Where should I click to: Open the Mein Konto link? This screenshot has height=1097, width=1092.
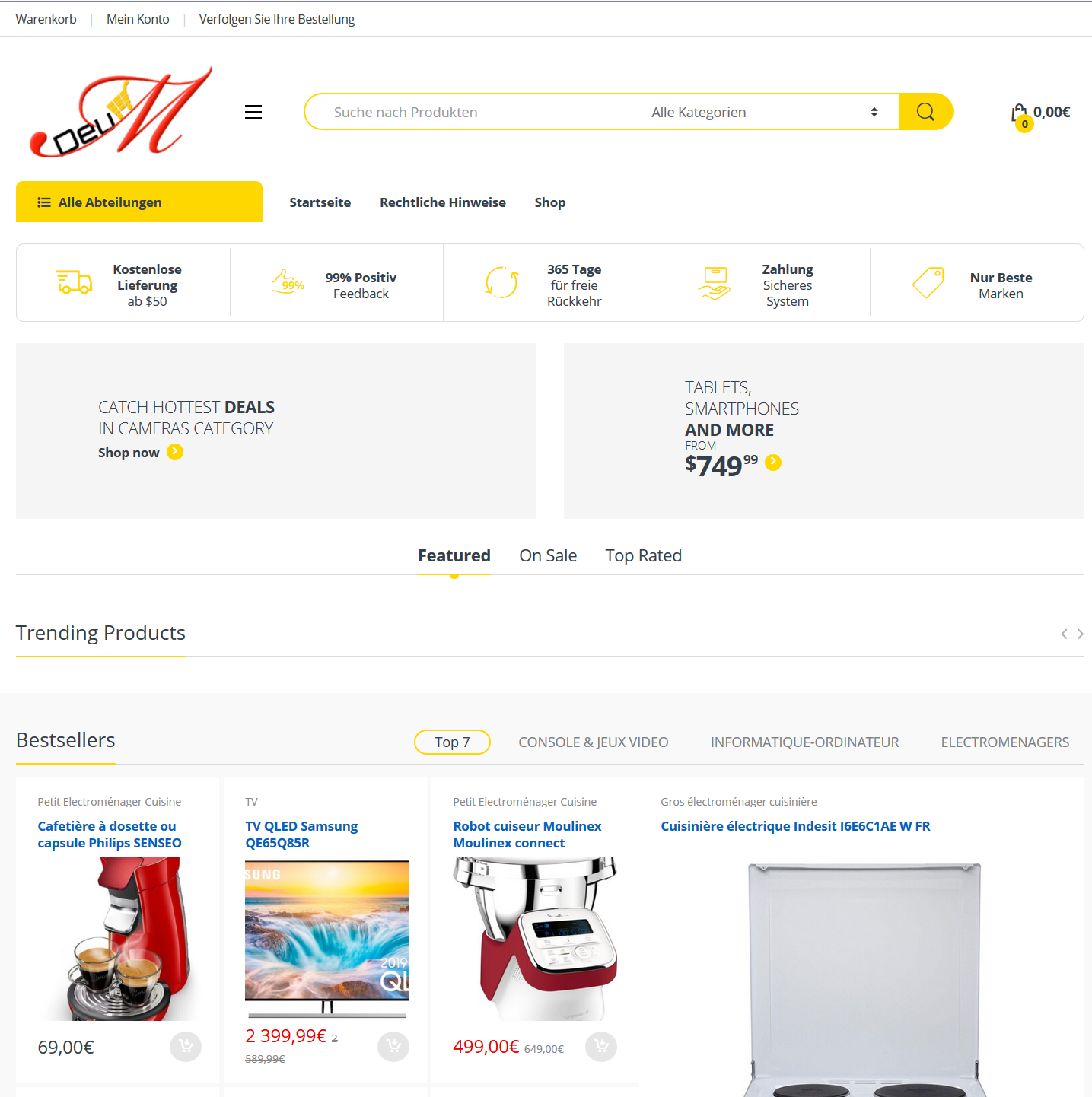[138, 19]
